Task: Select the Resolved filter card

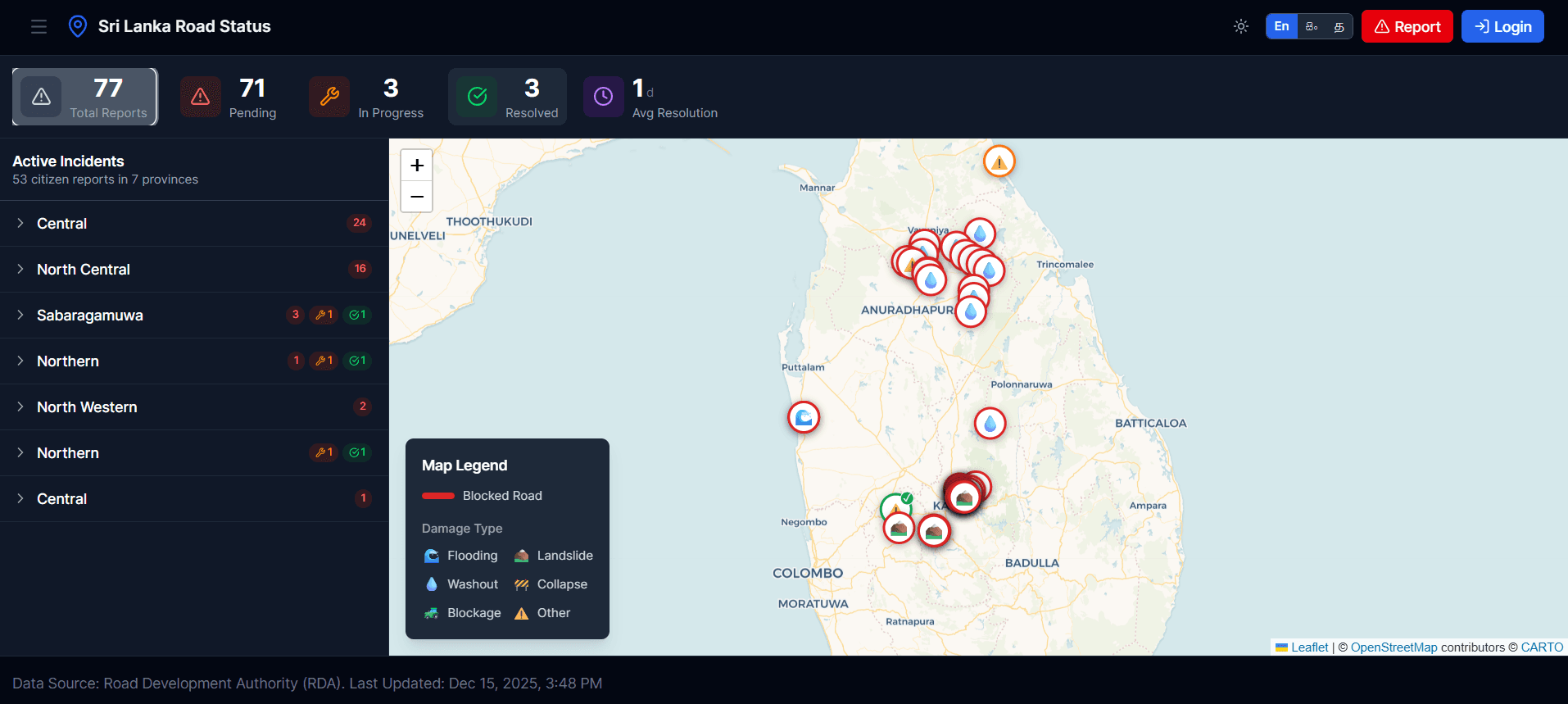Action: coord(507,97)
